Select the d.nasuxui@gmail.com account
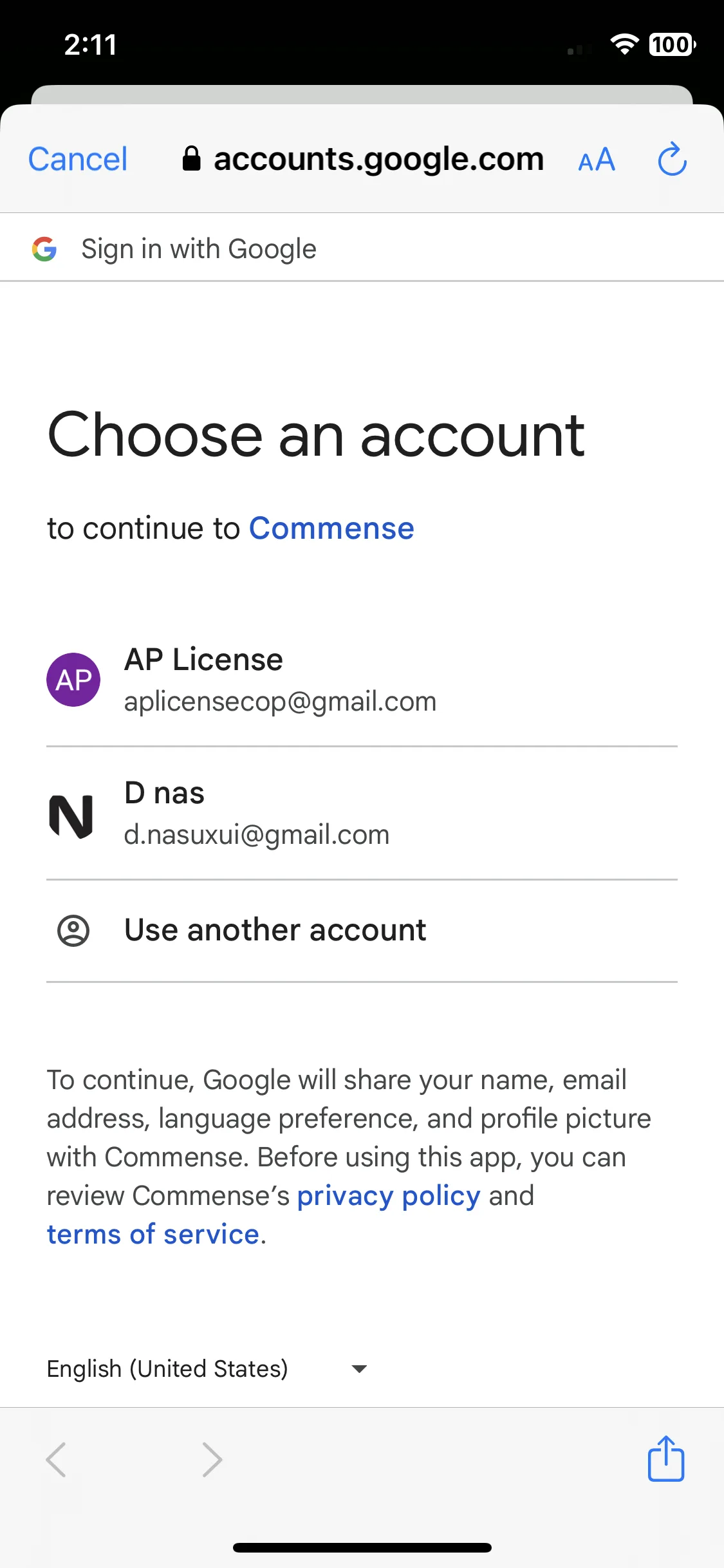The image size is (724, 1568). click(362, 814)
